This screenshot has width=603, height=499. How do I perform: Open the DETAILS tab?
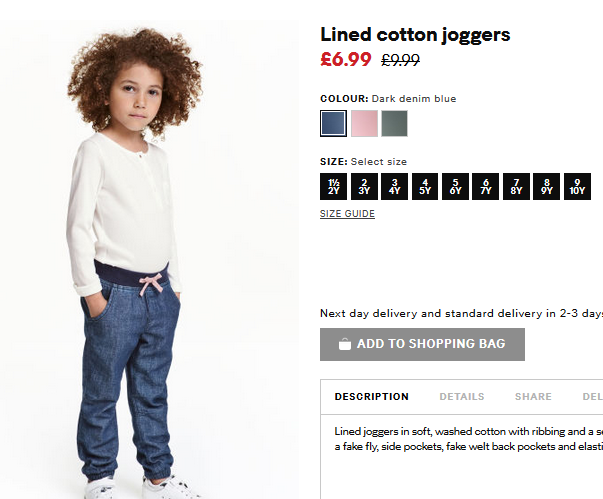(462, 397)
